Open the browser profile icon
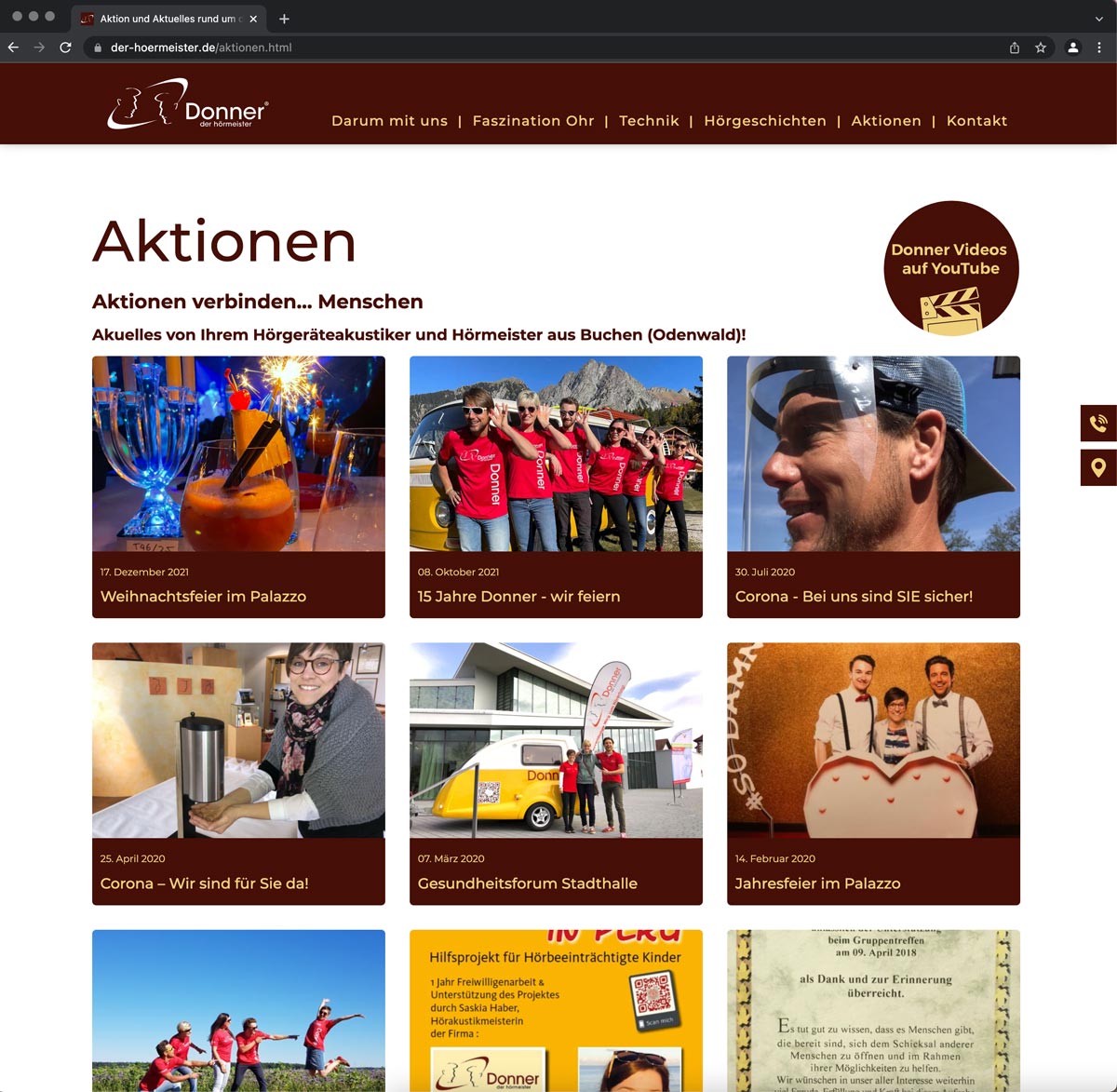 click(1072, 47)
